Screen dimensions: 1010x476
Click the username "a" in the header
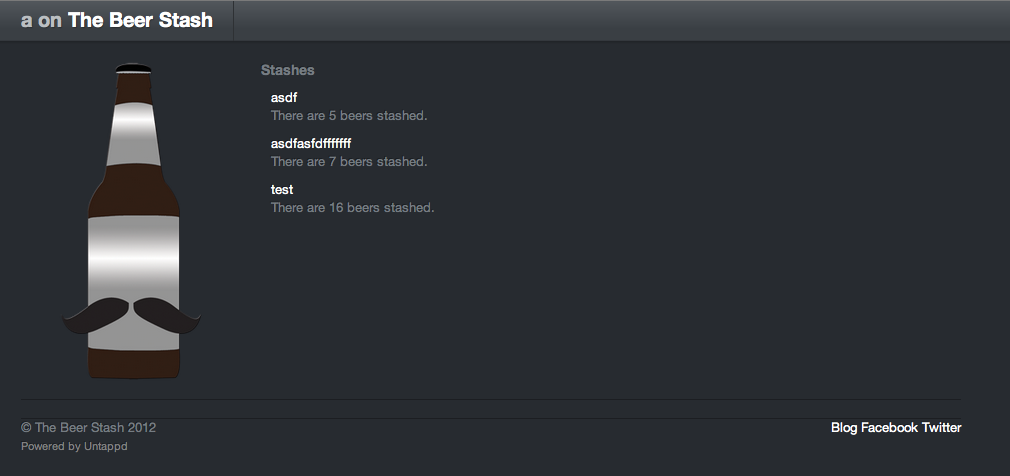click(x=26, y=21)
